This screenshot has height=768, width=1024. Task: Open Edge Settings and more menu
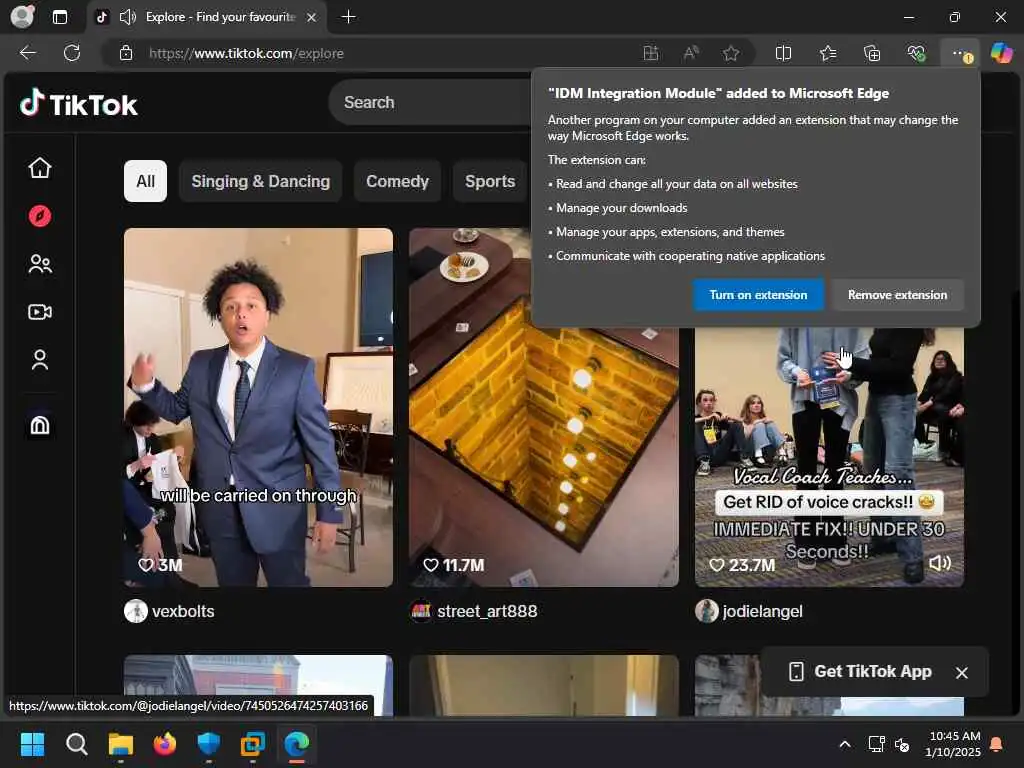[960, 53]
